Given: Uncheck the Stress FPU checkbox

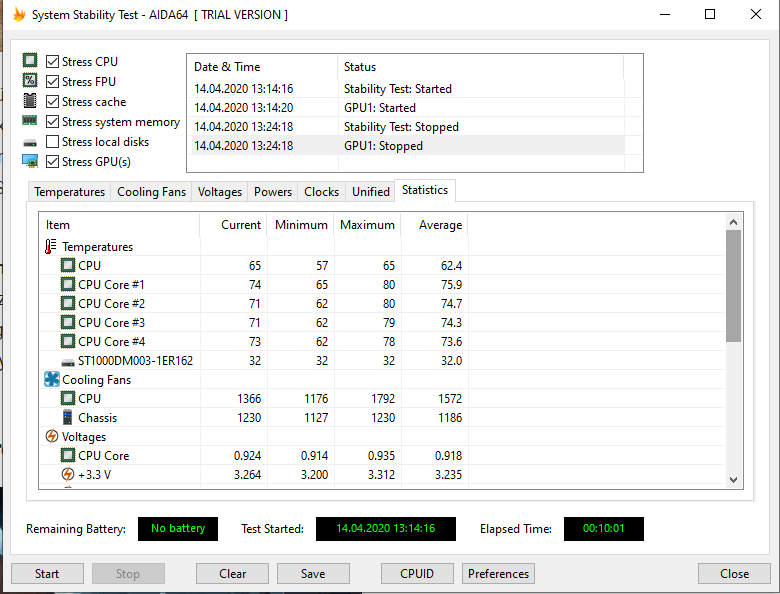Looking at the screenshot, I should pyautogui.click(x=52, y=81).
